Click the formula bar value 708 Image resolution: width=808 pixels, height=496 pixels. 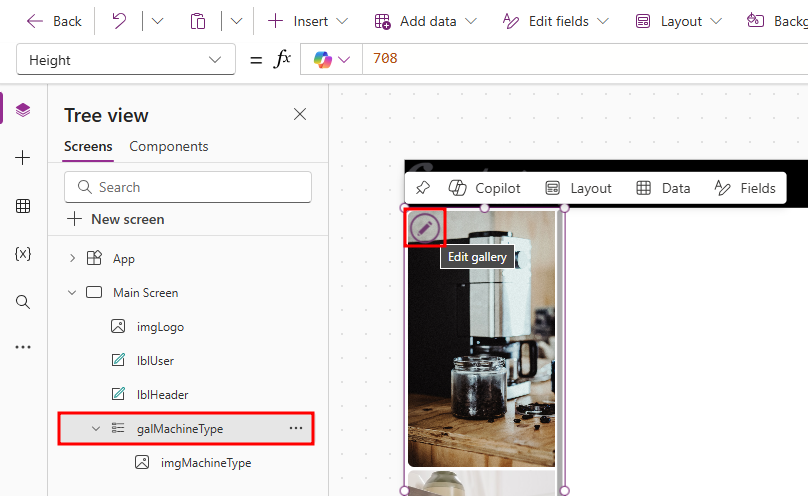385,58
